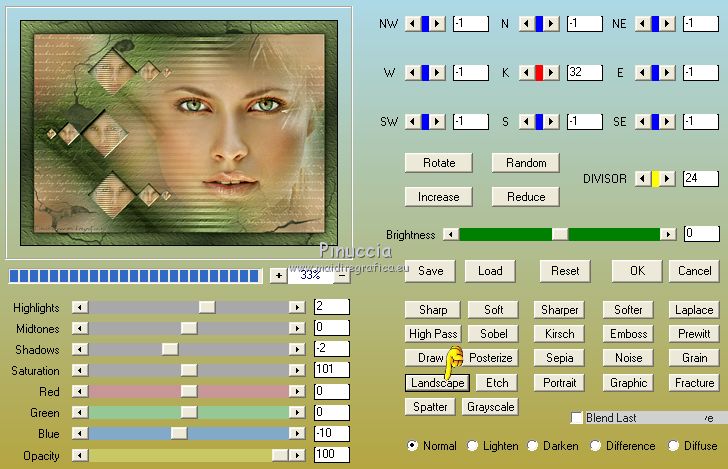Click the NW right arrow stepper
The image size is (728, 469).
(437, 23)
